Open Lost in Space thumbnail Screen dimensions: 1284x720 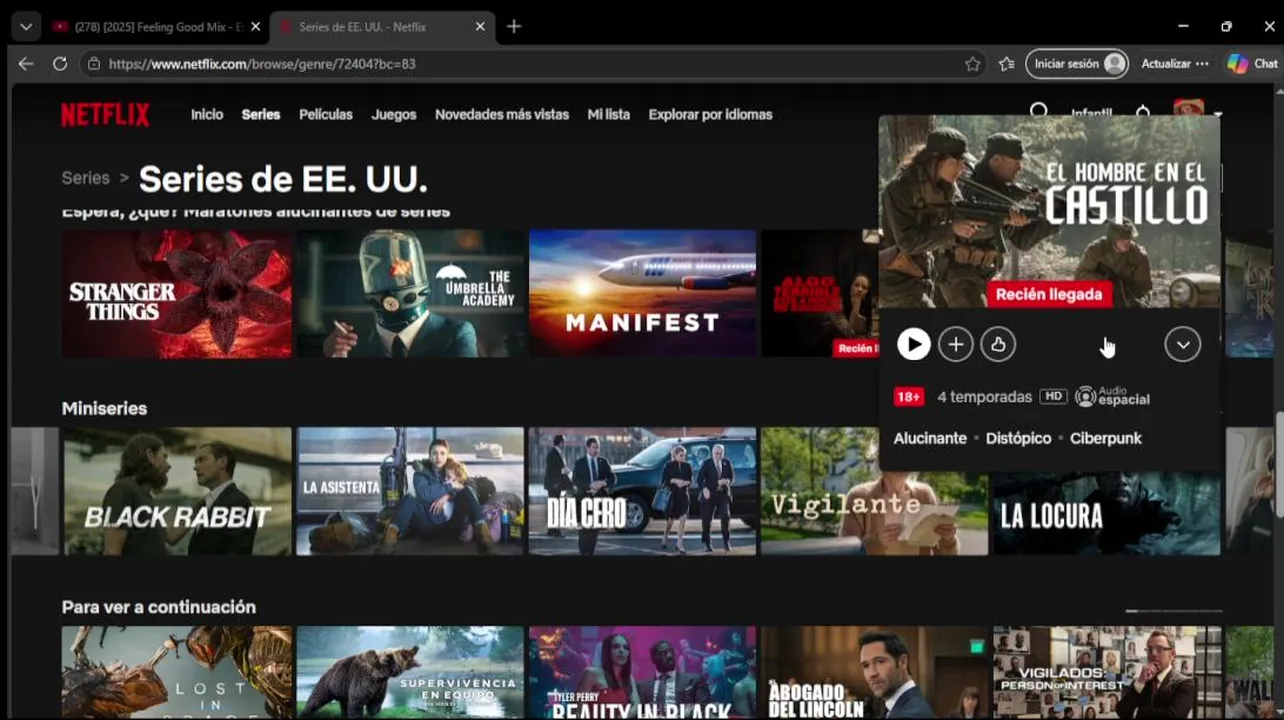[x=177, y=672]
